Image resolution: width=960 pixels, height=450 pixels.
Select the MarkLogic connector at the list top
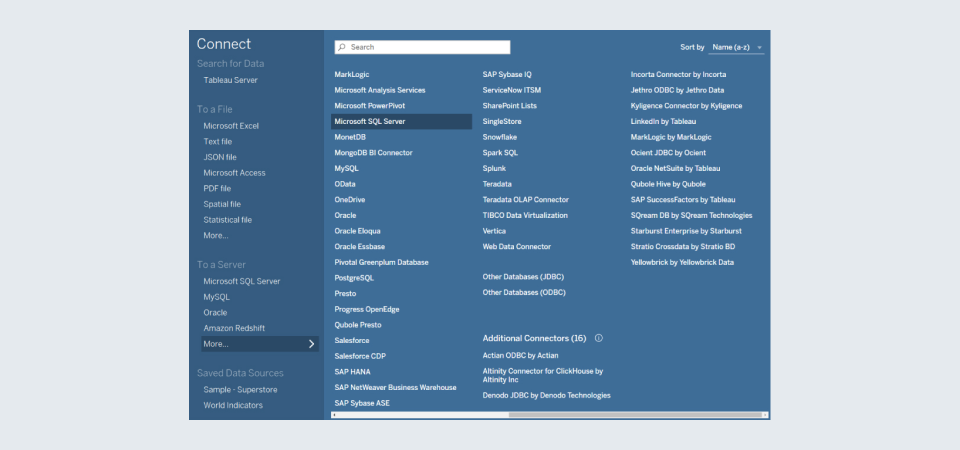tap(352, 75)
